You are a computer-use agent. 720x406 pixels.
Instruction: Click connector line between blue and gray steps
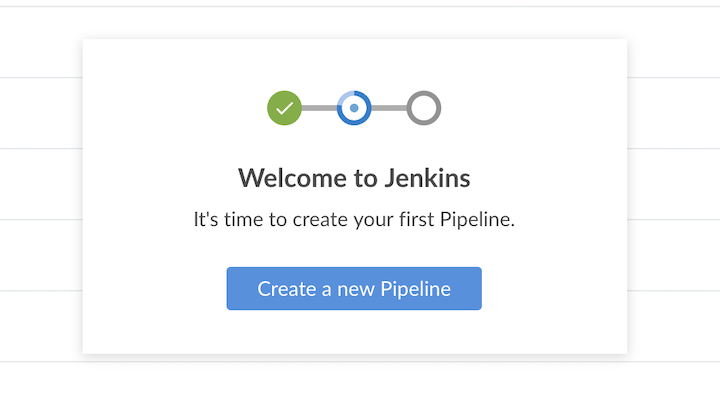[389, 107]
